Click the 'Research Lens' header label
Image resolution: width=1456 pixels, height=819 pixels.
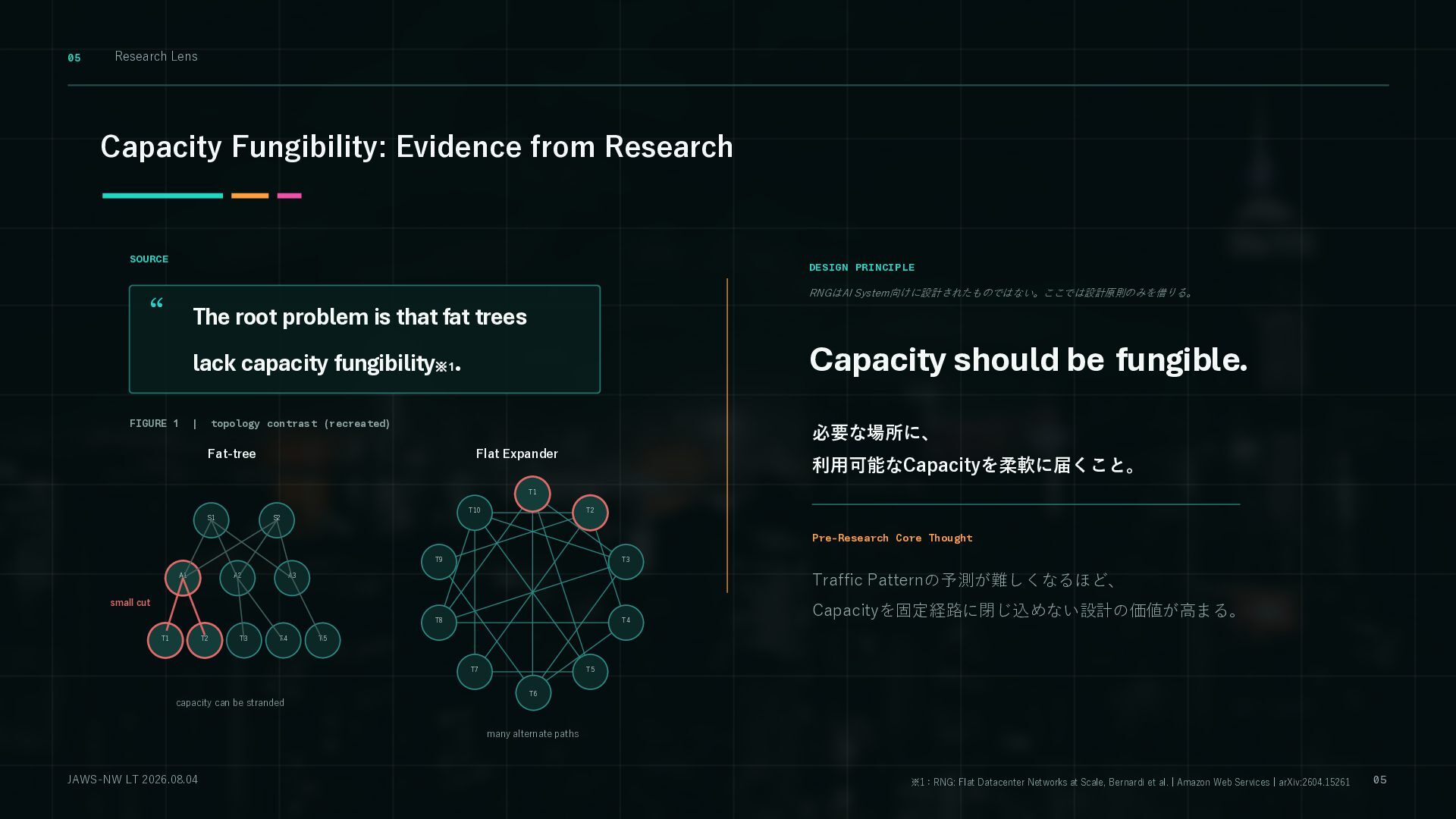click(156, 56)
